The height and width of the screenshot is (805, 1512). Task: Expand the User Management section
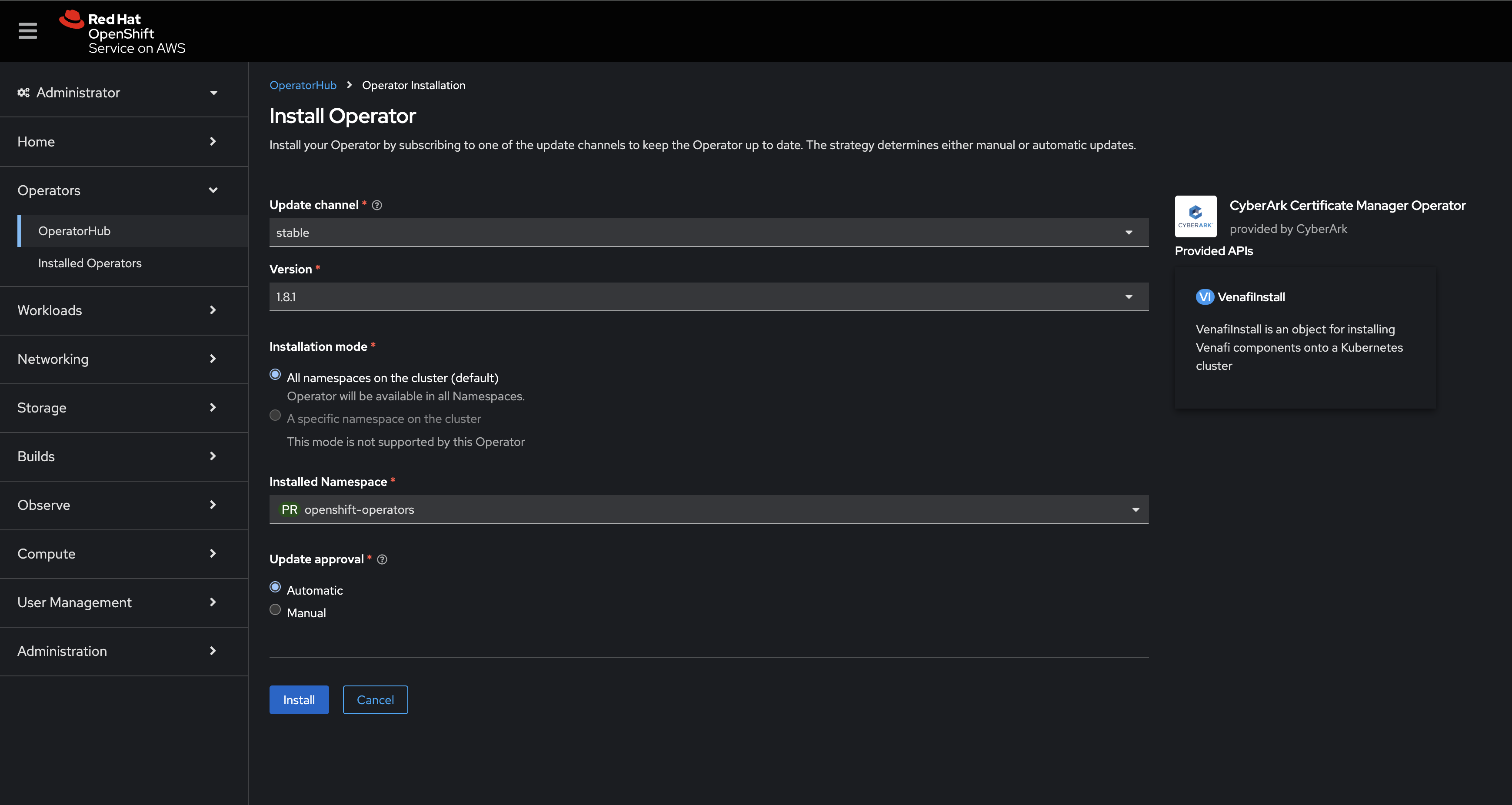tap(124, 602)
